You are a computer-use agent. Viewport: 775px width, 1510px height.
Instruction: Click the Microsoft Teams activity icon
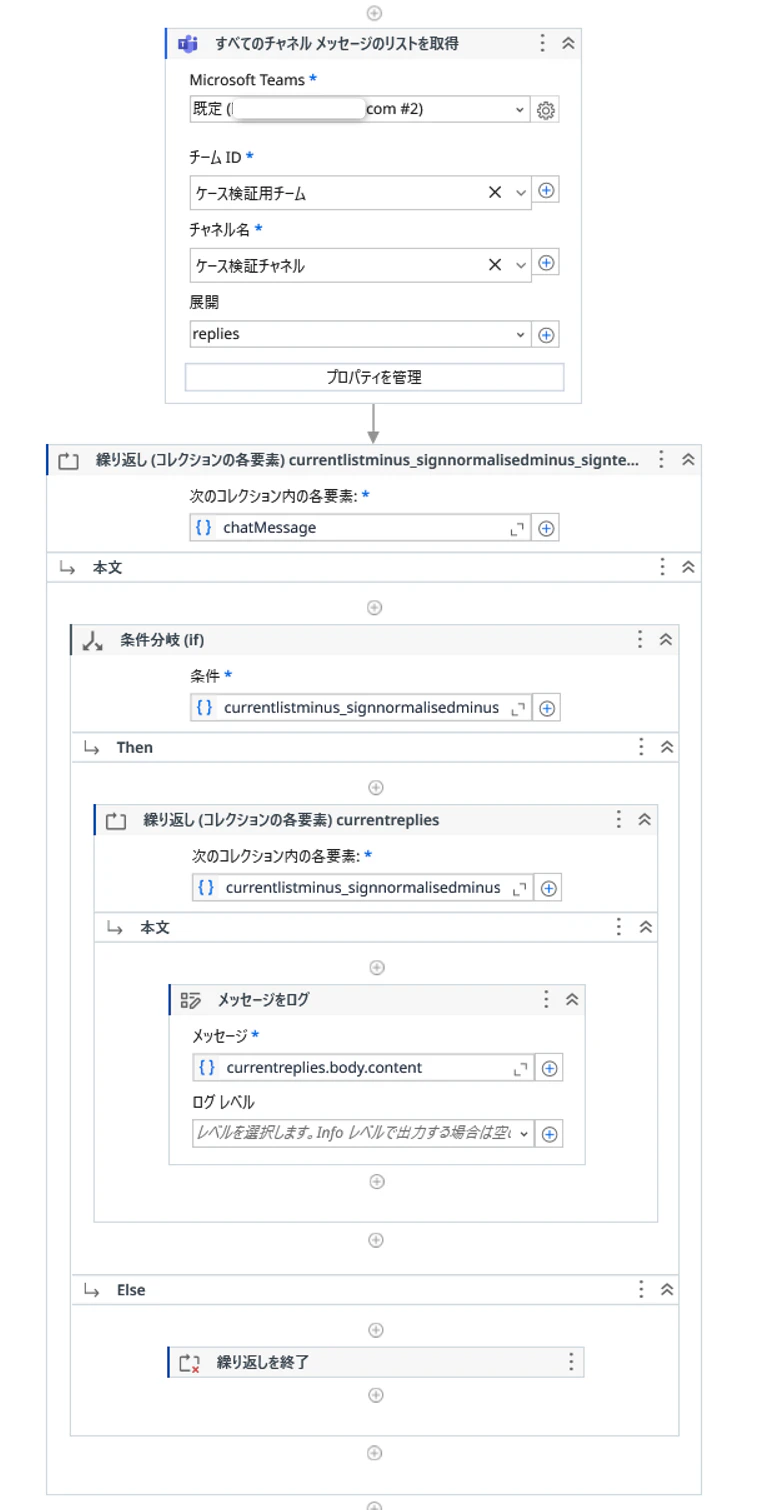pos(187,43)
